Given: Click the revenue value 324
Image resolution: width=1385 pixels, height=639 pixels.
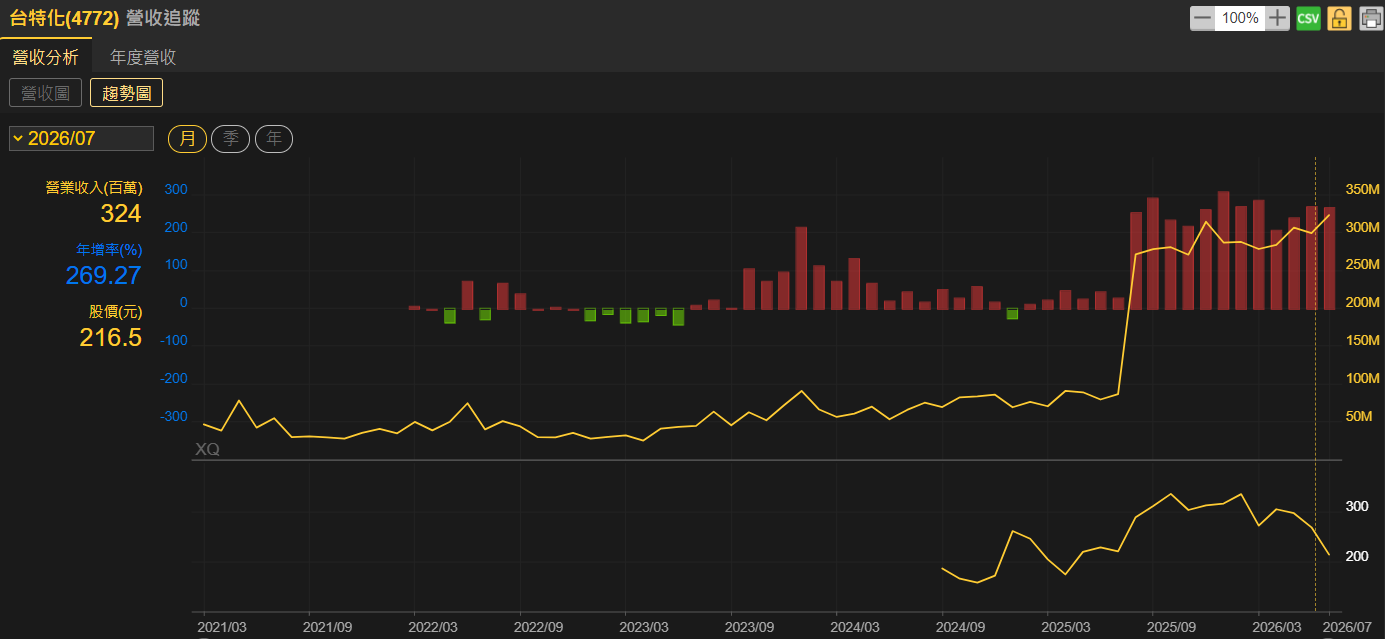Looking at the screenshot, I should [x=121, y=213].
